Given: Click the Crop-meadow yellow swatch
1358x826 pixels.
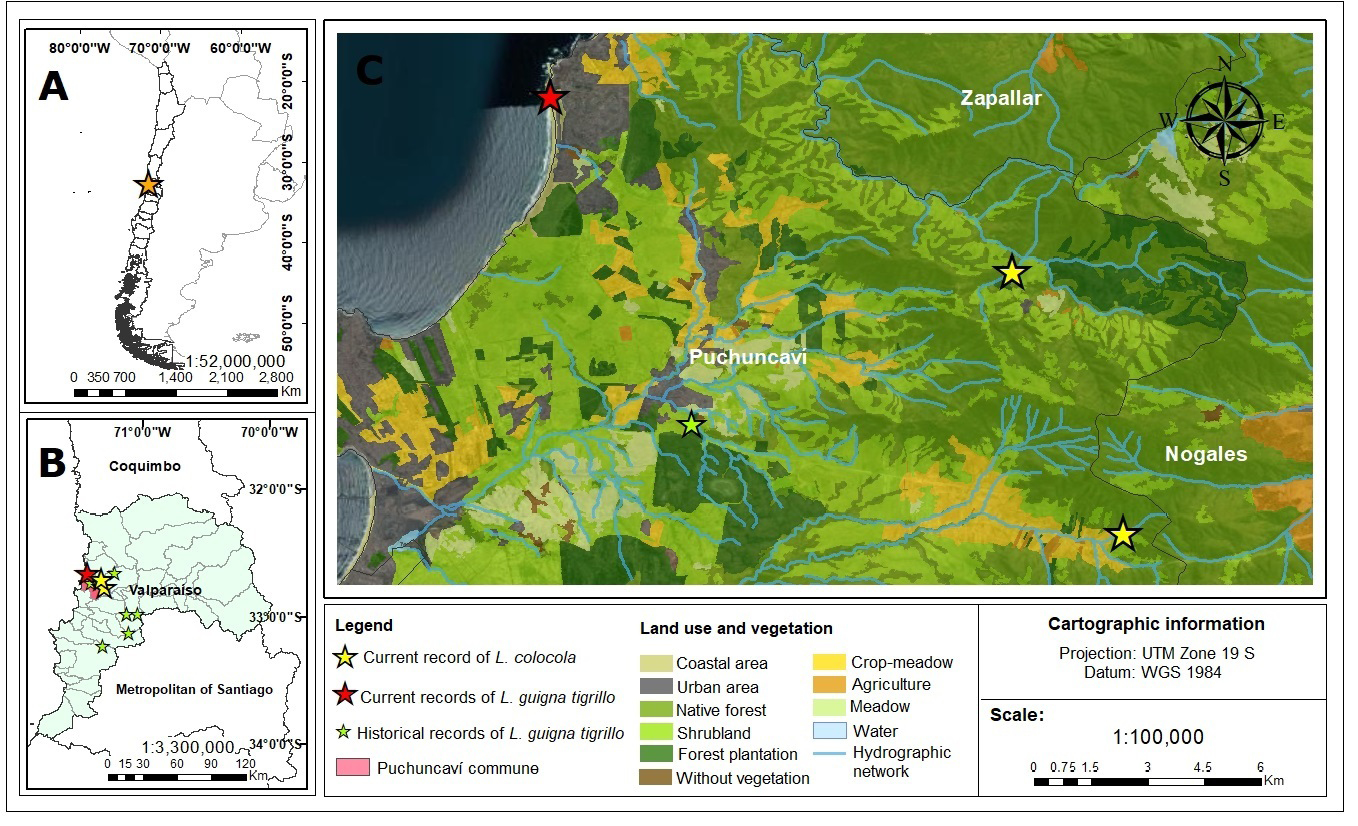Looking at the screenshot, I should click(x=829, y=662).
